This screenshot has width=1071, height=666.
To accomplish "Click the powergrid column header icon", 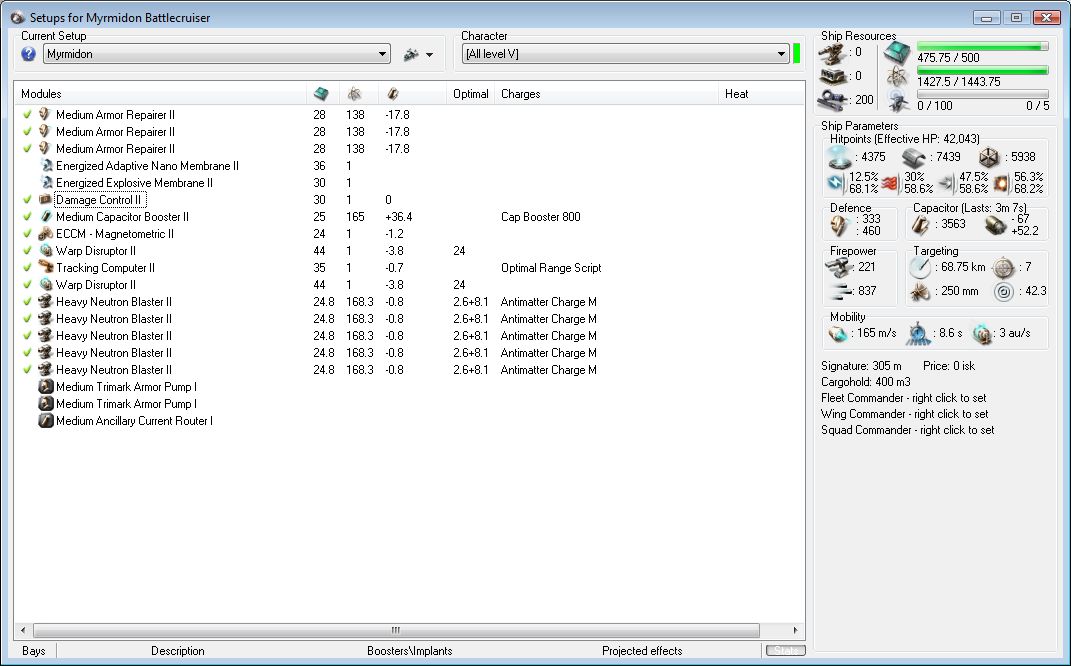I will point(354,94).
